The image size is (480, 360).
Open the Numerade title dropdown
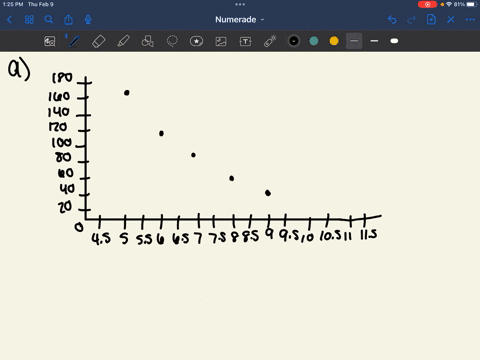tap(240, 20)
